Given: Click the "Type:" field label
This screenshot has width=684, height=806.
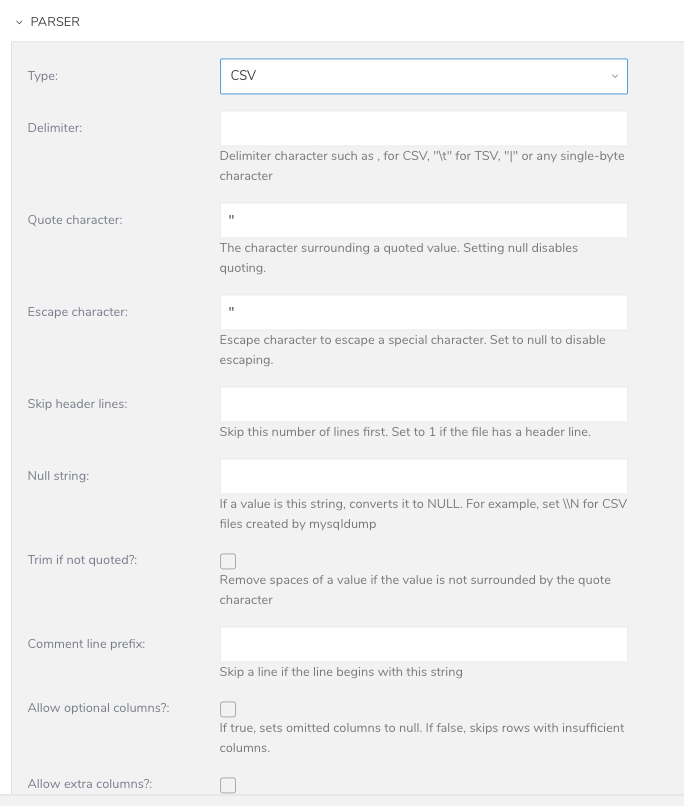Looking at the screenshot, I should (x=43, y=75).
